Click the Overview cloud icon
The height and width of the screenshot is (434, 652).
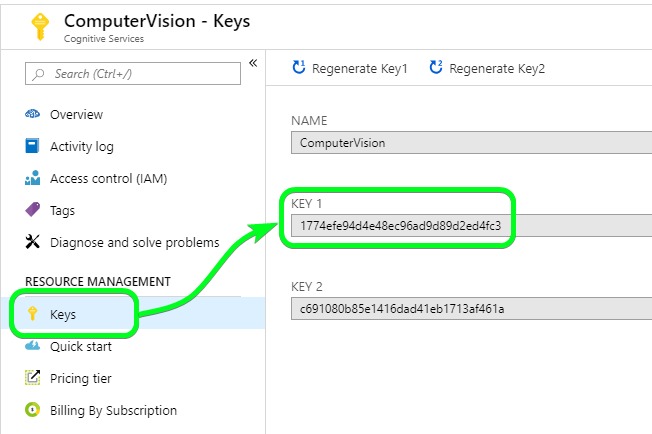(31, 114)
